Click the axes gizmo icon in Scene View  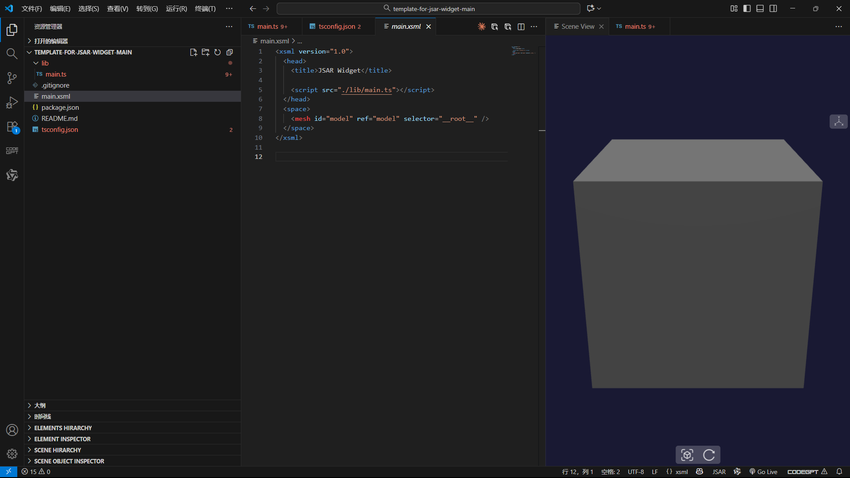[x=839, y=121]
